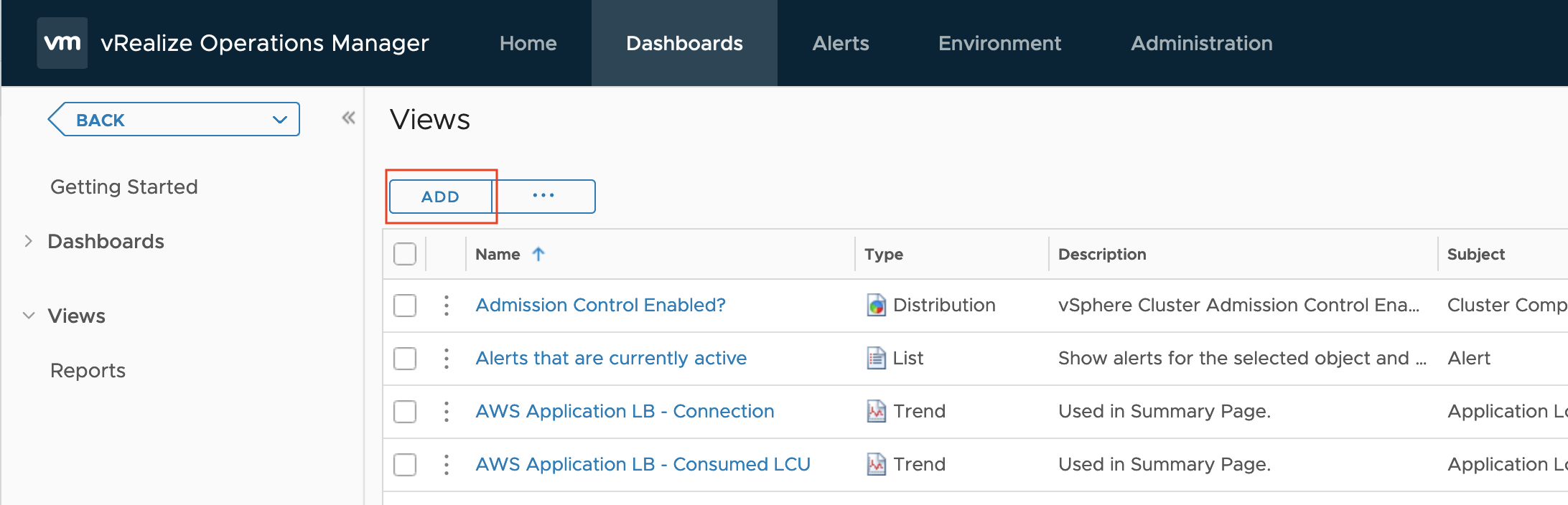The width and height of the screenshot is (1568, 505).
Task: Click the 'Used in Summary Page.' cell in the Connection row
Action: 1165,412
